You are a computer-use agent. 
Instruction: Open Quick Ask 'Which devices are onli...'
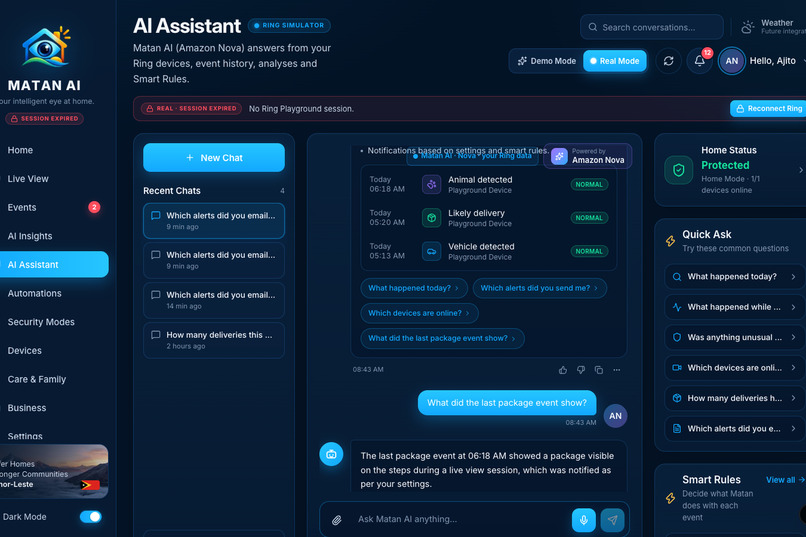pyautogui.click(x=735, y=367)
